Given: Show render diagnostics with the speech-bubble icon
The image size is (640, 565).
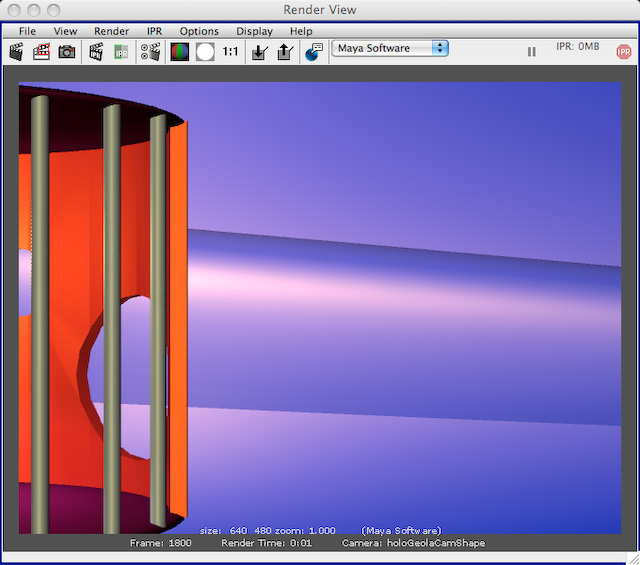Looking at the screenshot, I should pyautogui.click(x=314, y=51).
